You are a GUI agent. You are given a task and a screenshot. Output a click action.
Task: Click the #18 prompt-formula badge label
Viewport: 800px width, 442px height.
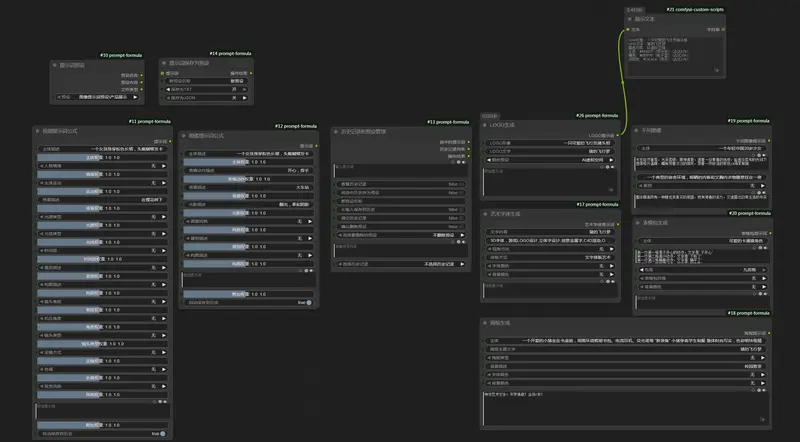748,313
